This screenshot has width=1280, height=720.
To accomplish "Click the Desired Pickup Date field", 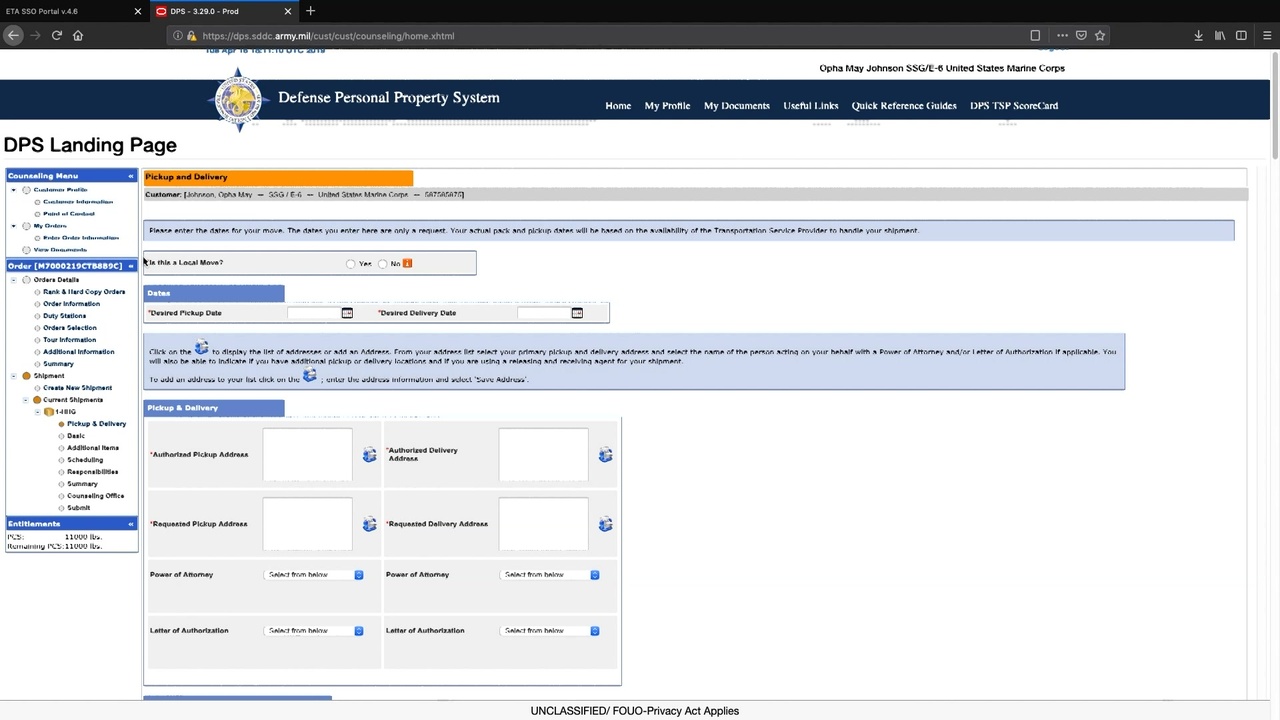I will click(313, 313).
